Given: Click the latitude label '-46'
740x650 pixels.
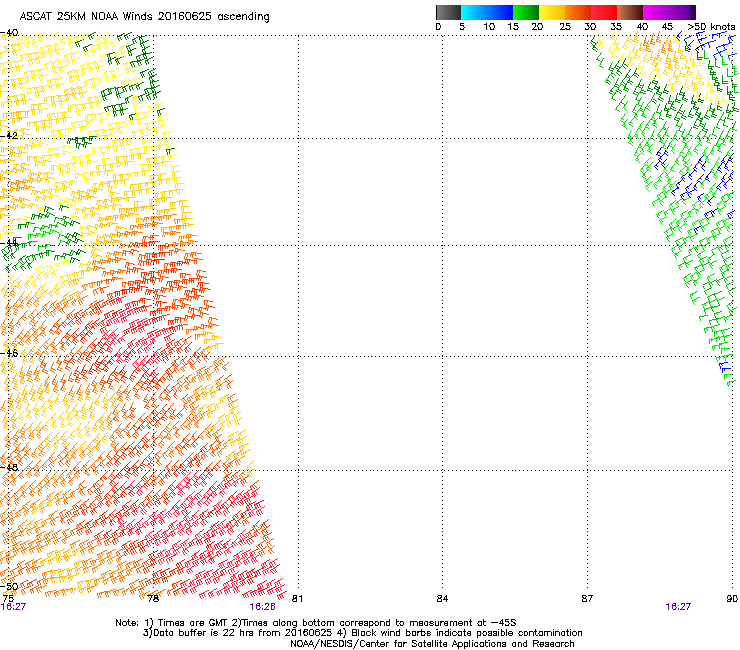Looking at the screenshot, I should (x=9, y=353).
